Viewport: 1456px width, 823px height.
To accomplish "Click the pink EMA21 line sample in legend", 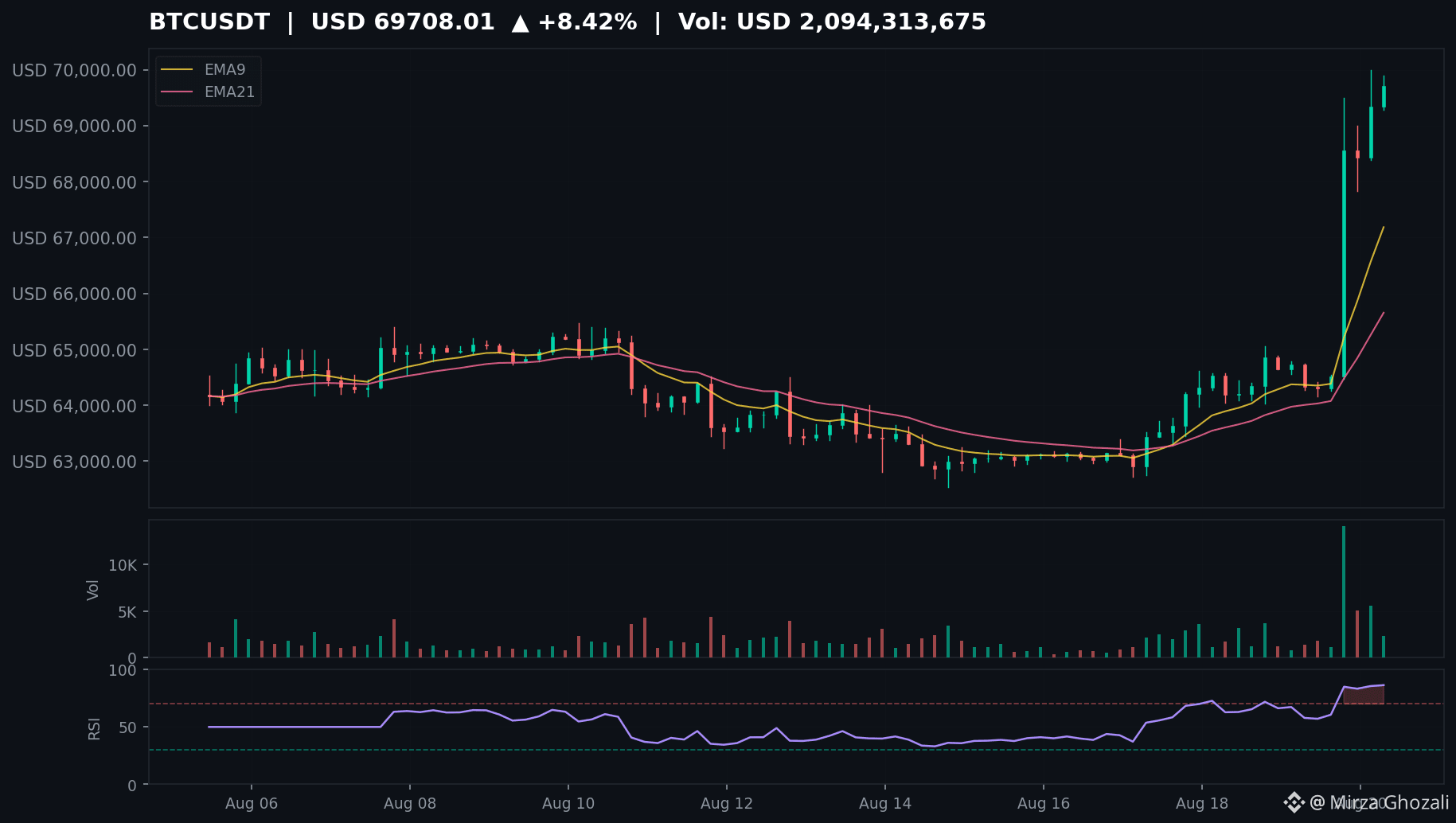I will click(x=177, y=92).
